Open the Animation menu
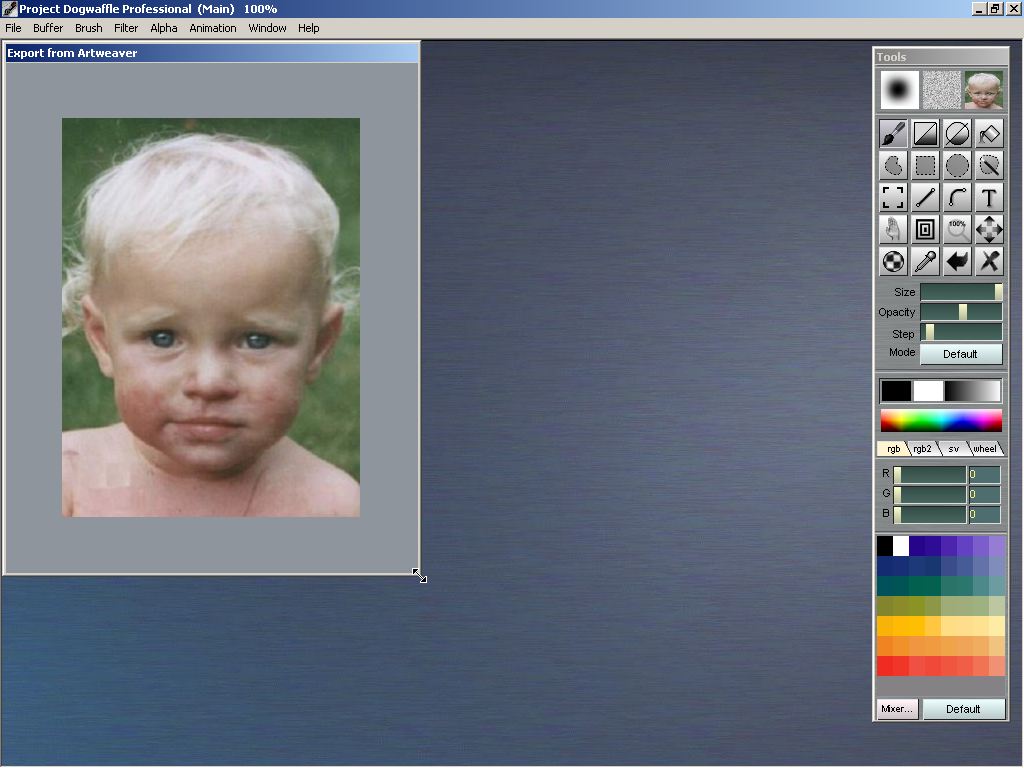 click(213, 28)
